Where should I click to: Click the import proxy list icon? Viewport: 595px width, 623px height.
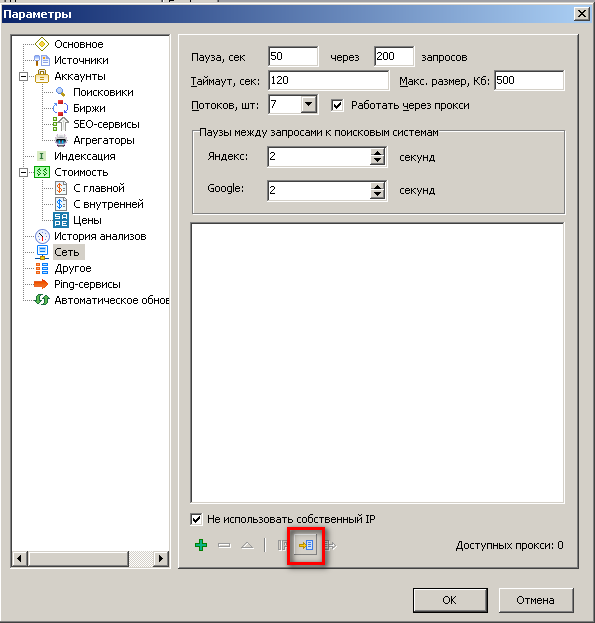coord(306,545)
